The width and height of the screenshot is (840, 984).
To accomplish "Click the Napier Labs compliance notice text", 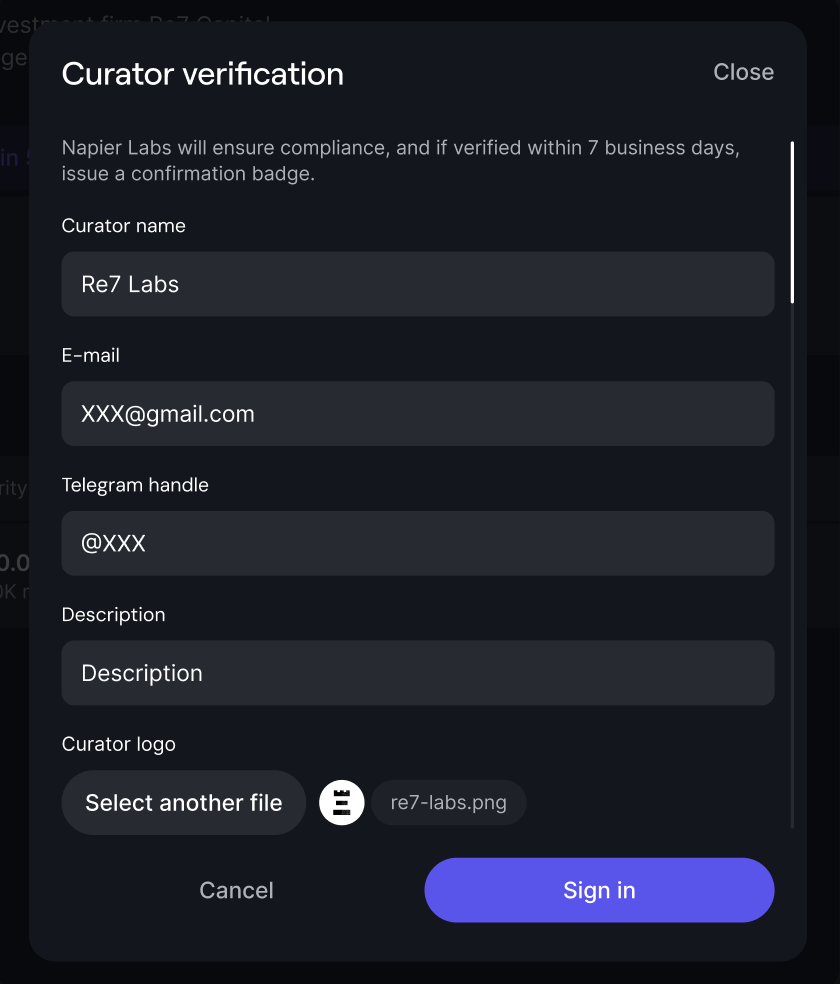I will 400,161.
